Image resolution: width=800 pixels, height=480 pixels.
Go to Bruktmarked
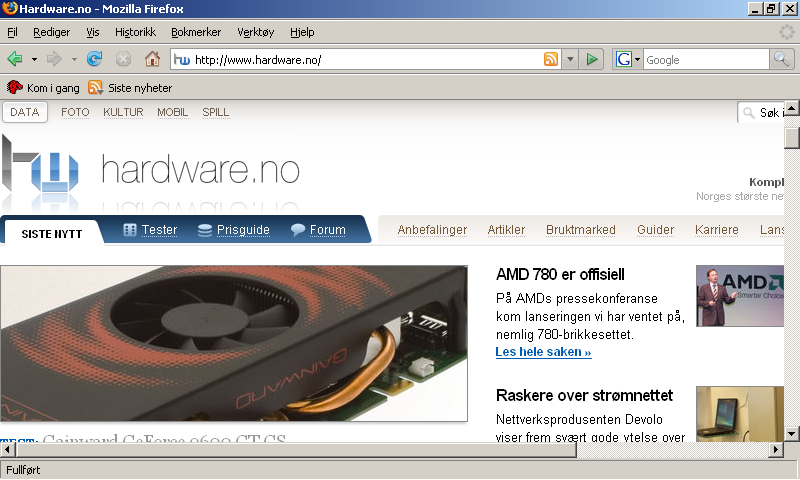tap(581, 230)
